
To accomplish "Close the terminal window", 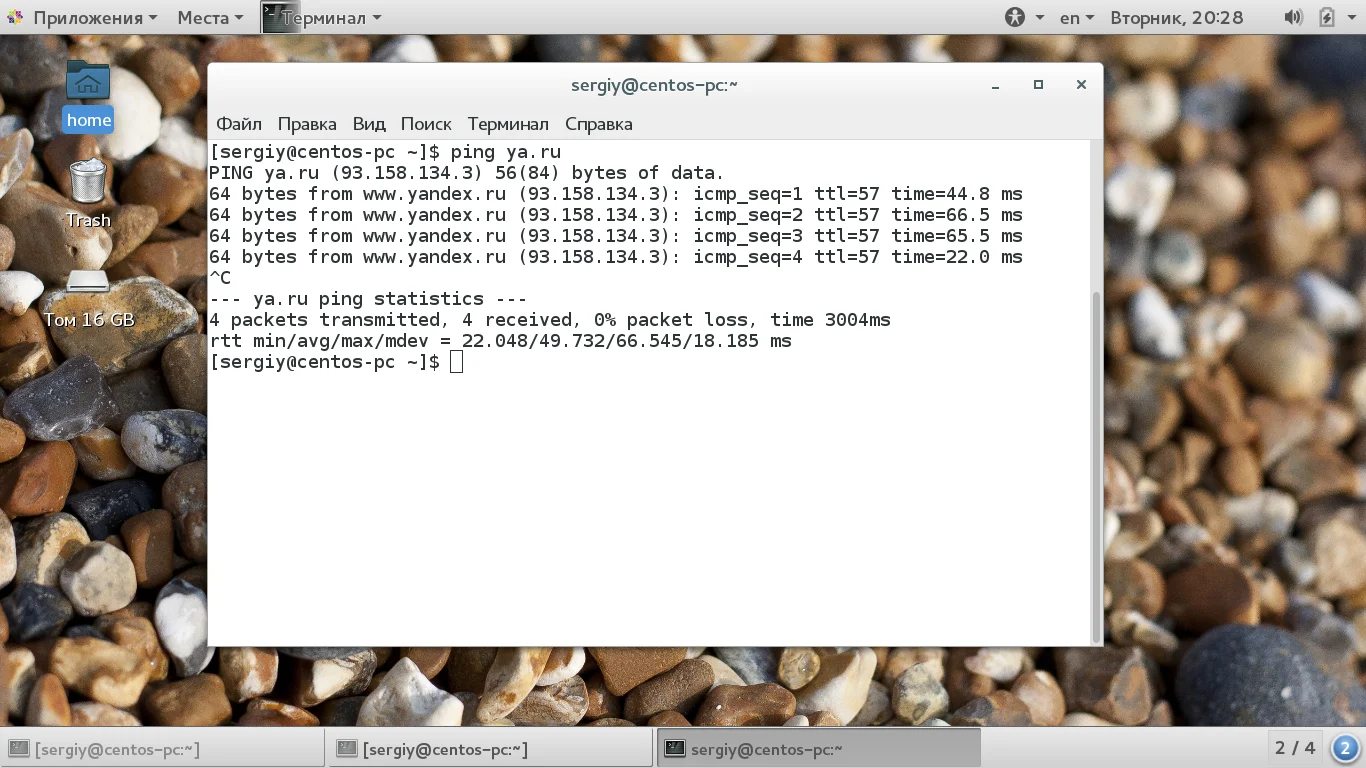I will [1081, 85].
